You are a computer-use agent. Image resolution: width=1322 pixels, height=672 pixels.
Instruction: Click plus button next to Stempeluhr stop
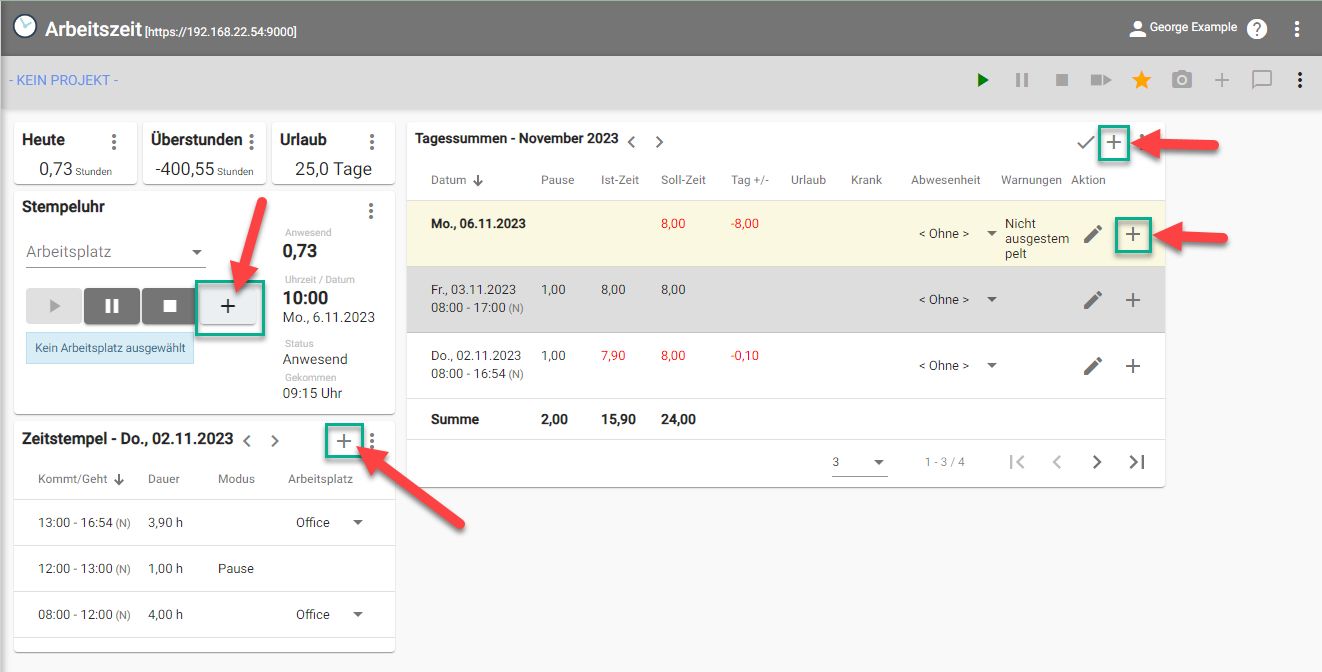click(x=228, y=307)
